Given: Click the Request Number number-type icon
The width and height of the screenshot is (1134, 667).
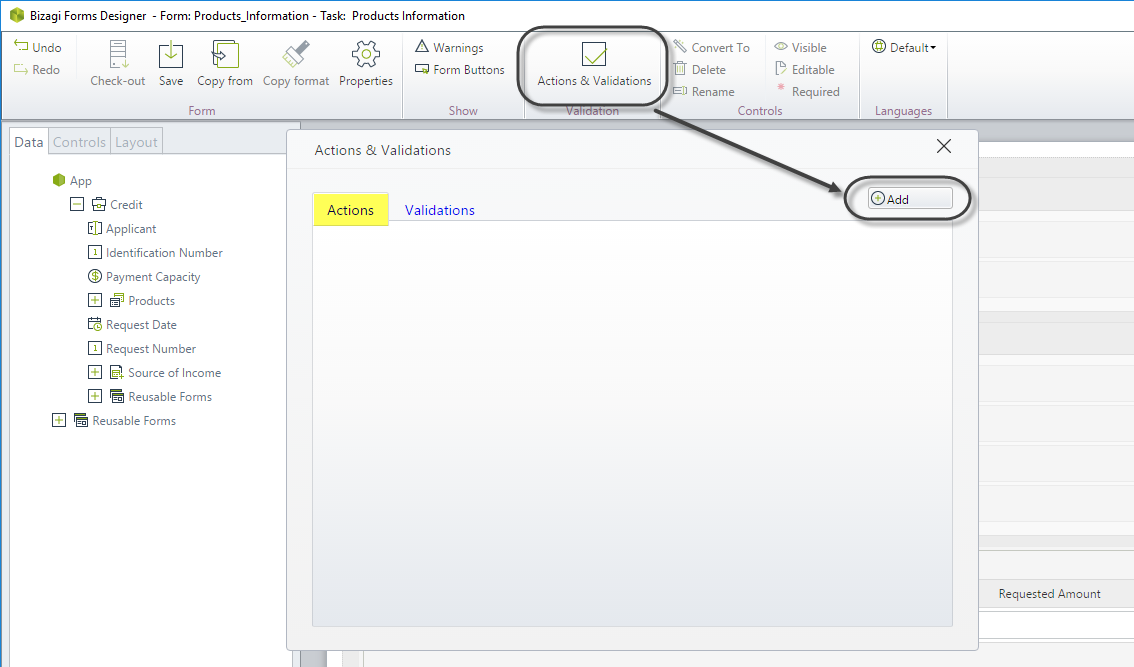Looking at the screenshot, I should [95, 349].
